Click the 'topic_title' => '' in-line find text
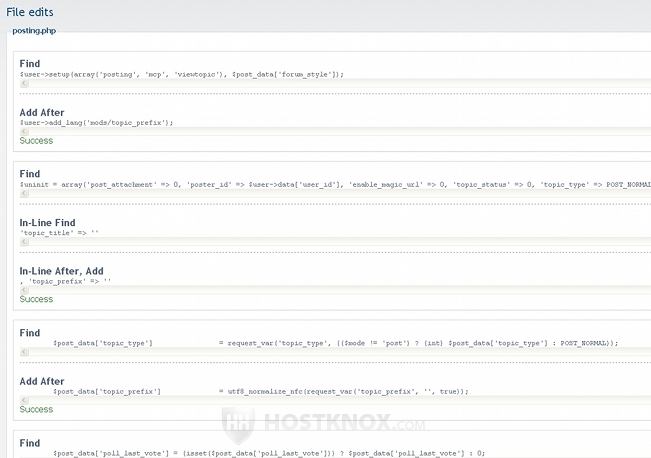This screenshot has height=458, width=651. 59,232
